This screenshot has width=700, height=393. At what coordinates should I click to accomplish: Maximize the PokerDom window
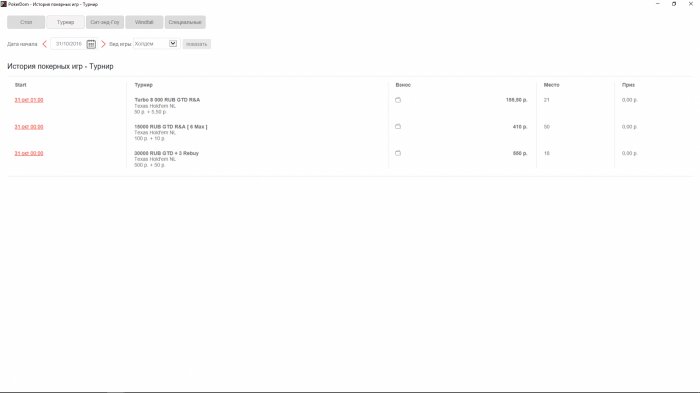coord(674,4)
